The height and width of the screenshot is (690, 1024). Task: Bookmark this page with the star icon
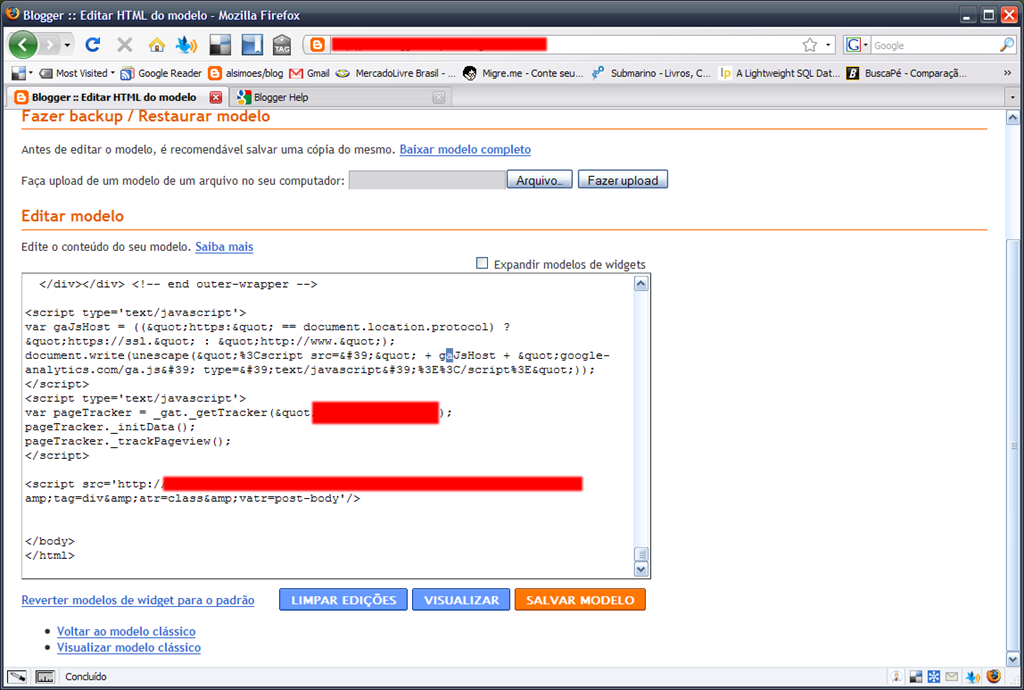coord(810,44)
